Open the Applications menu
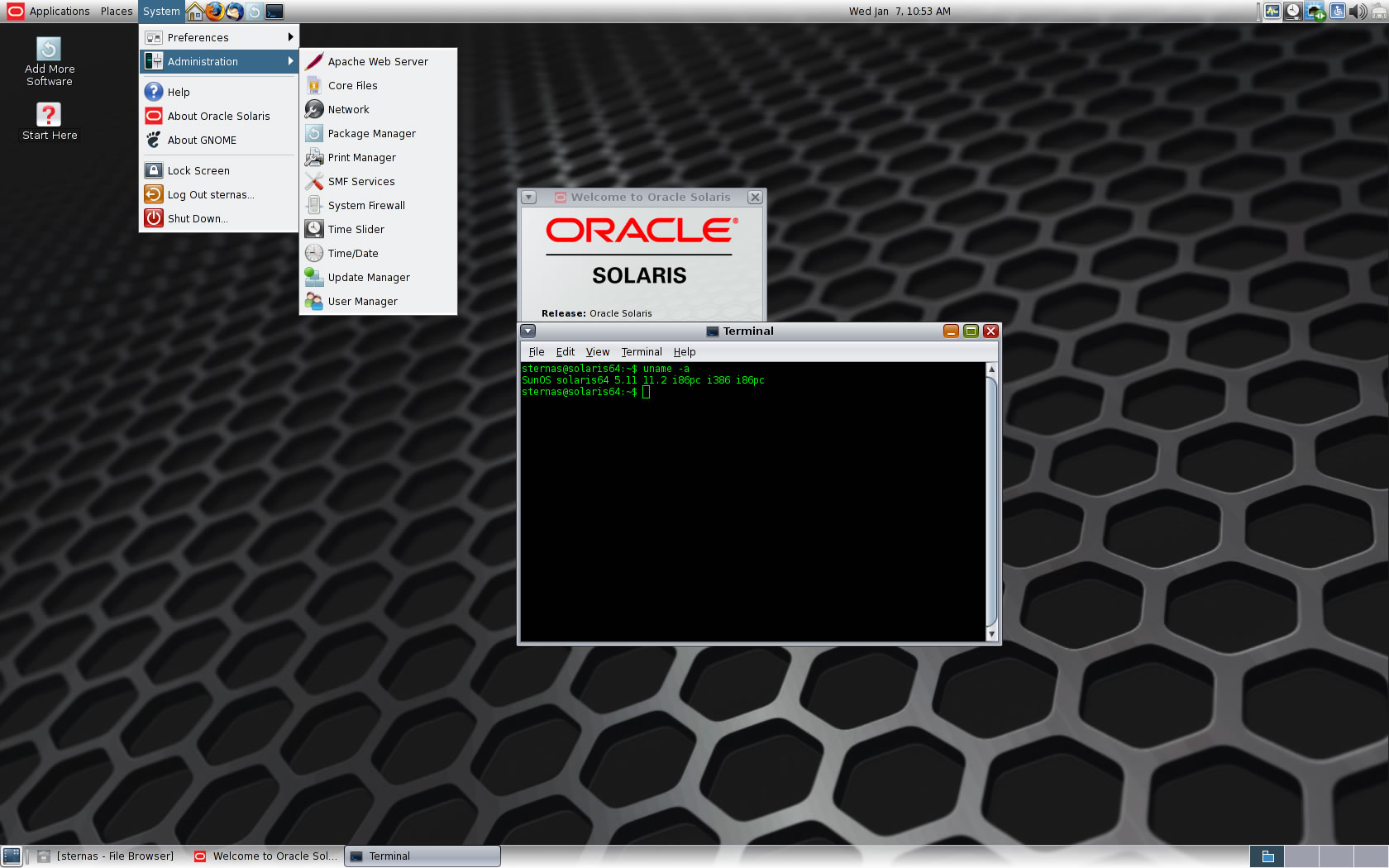Image resolution: width=1389 pixels, height=868 pixels. pyautogui.click(x=49, y=12)
